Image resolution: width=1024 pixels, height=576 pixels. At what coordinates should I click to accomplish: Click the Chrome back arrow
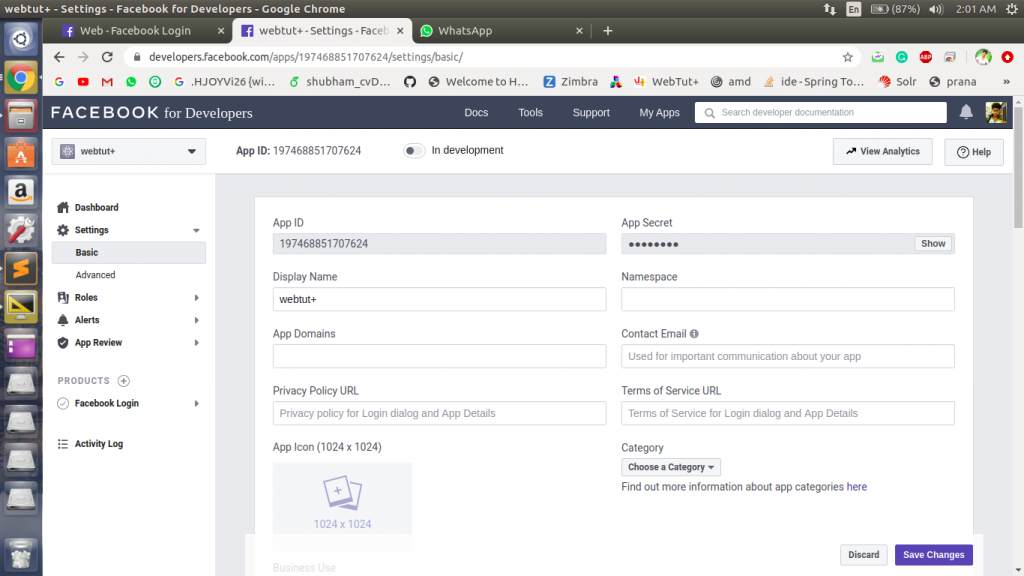[59, 57]
